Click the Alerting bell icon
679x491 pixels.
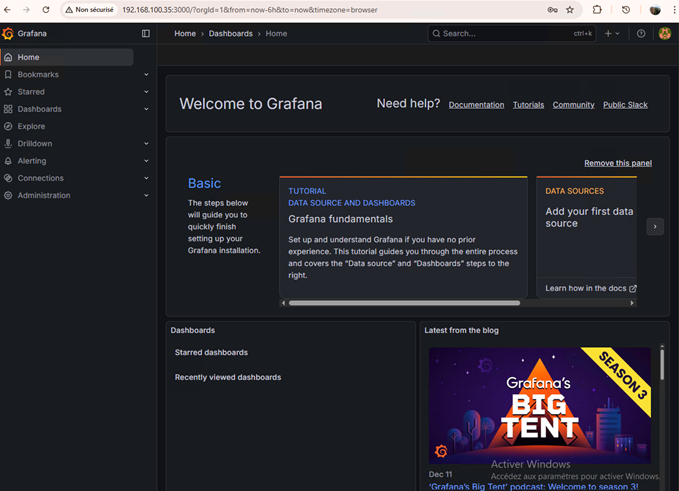pos(8,161)
